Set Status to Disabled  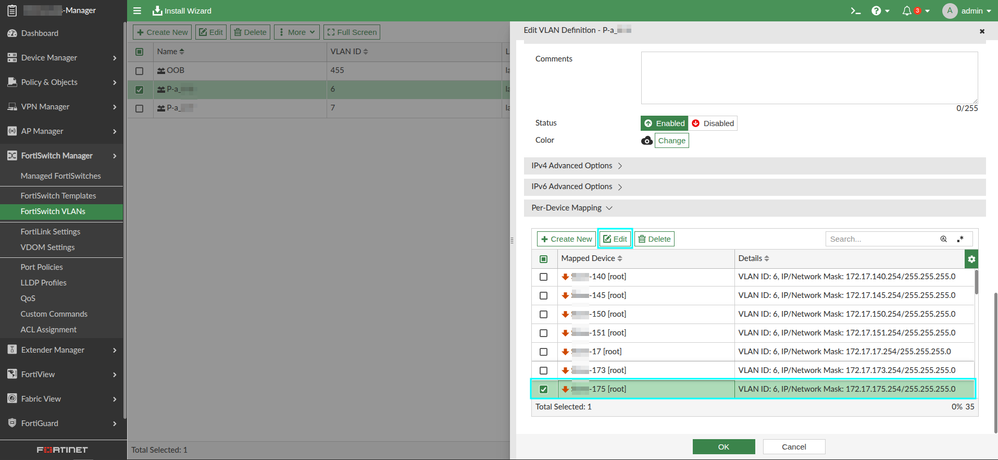pos(712,123)
